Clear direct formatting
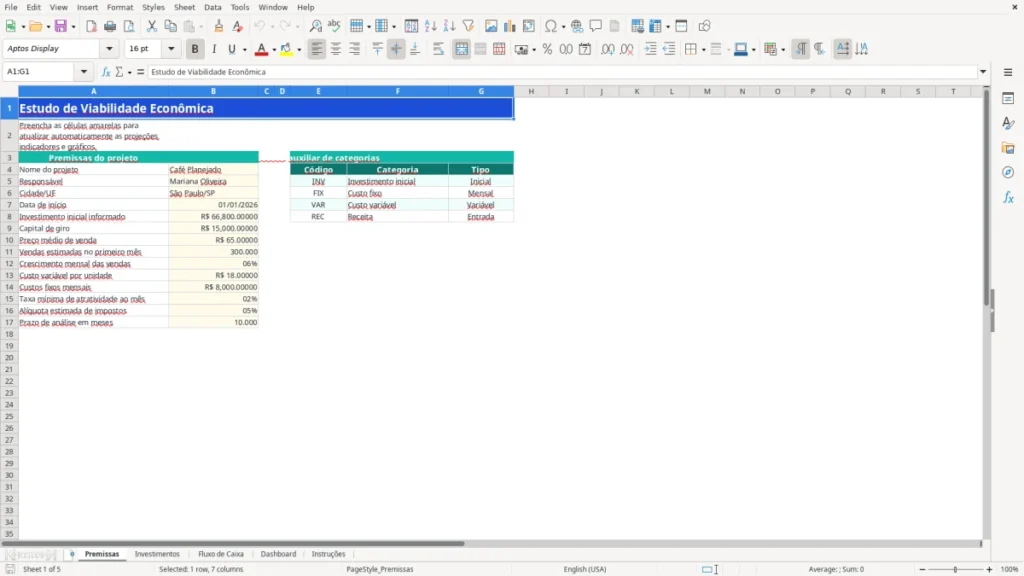This screenshot has height=576, width=1024. coord(238,26)
